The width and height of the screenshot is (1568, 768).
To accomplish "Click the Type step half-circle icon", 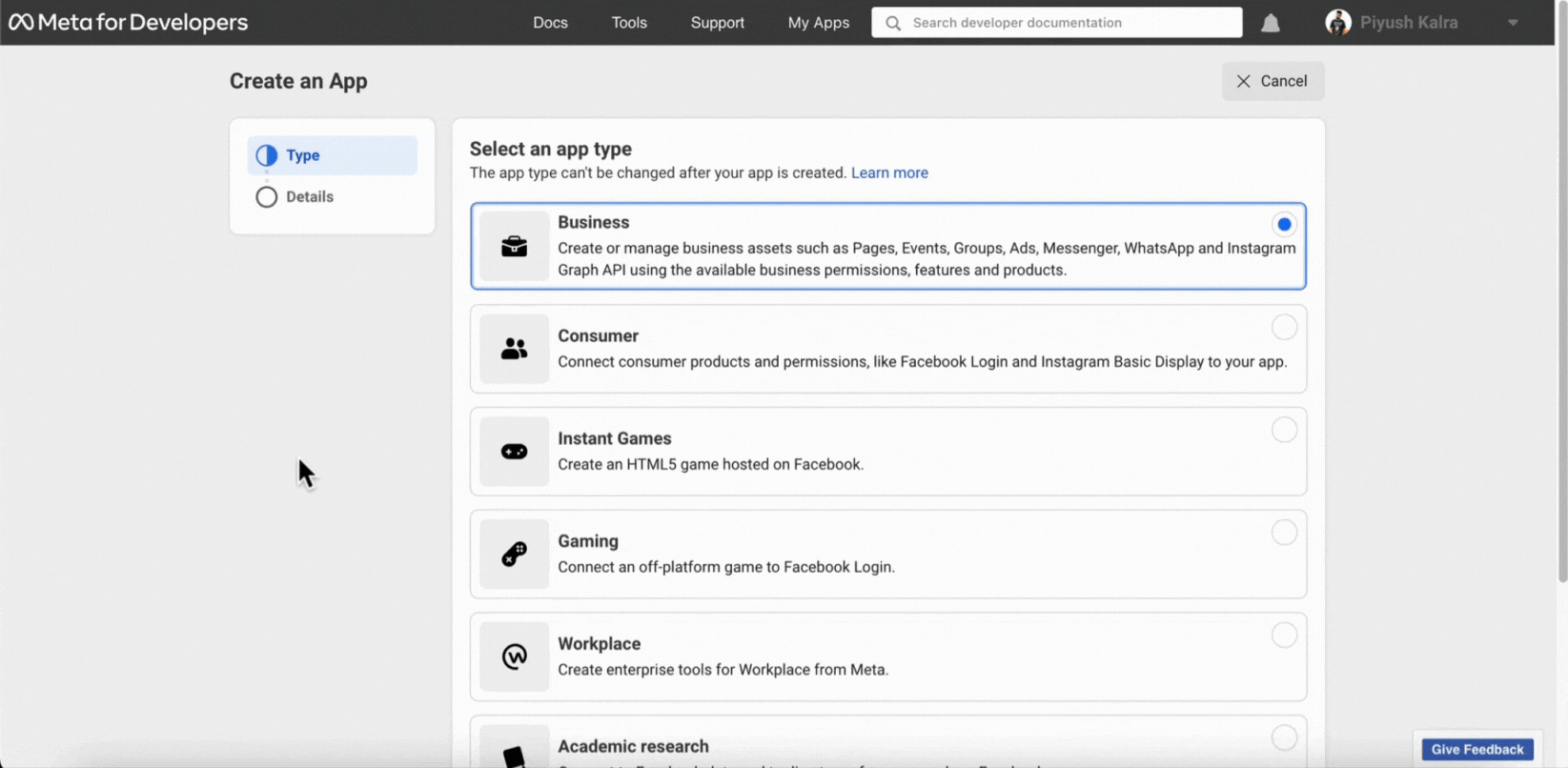I will (267, 155).
